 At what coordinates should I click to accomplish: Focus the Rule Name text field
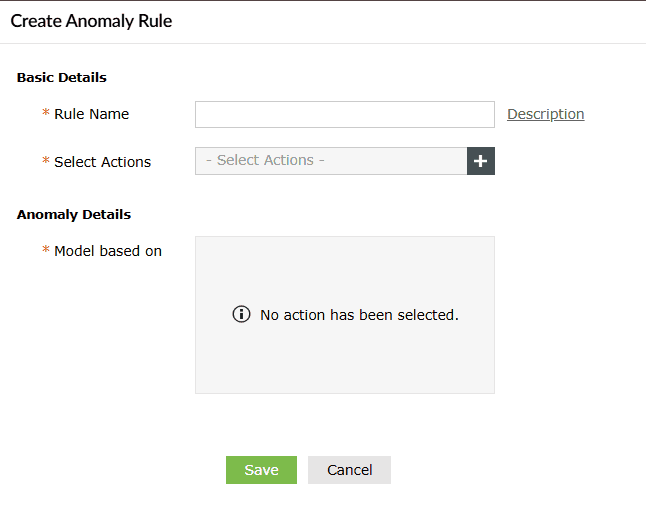point(344,114)
